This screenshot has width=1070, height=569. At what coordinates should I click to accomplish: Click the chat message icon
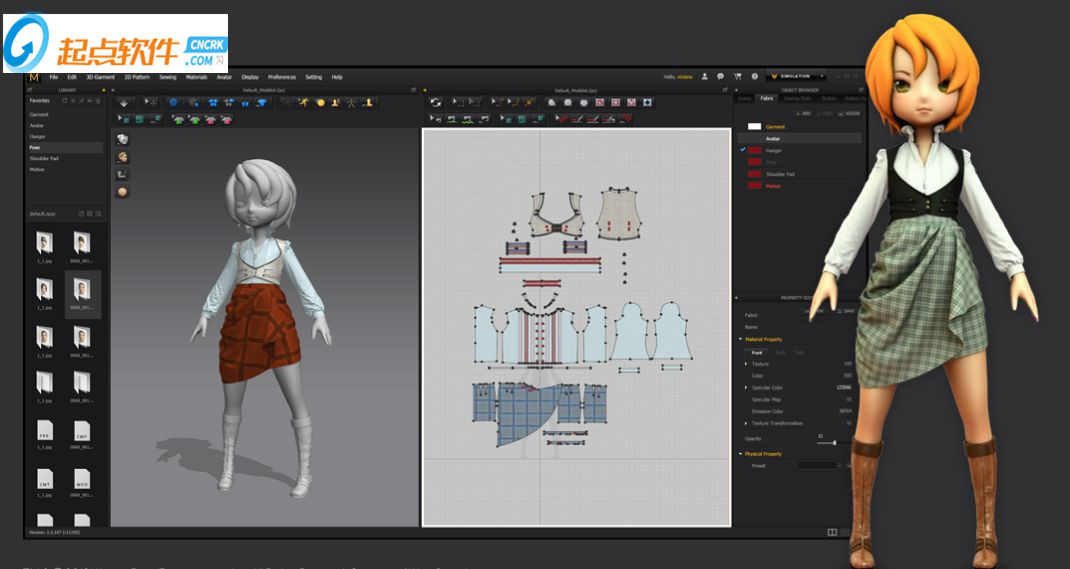coord(721,76)
